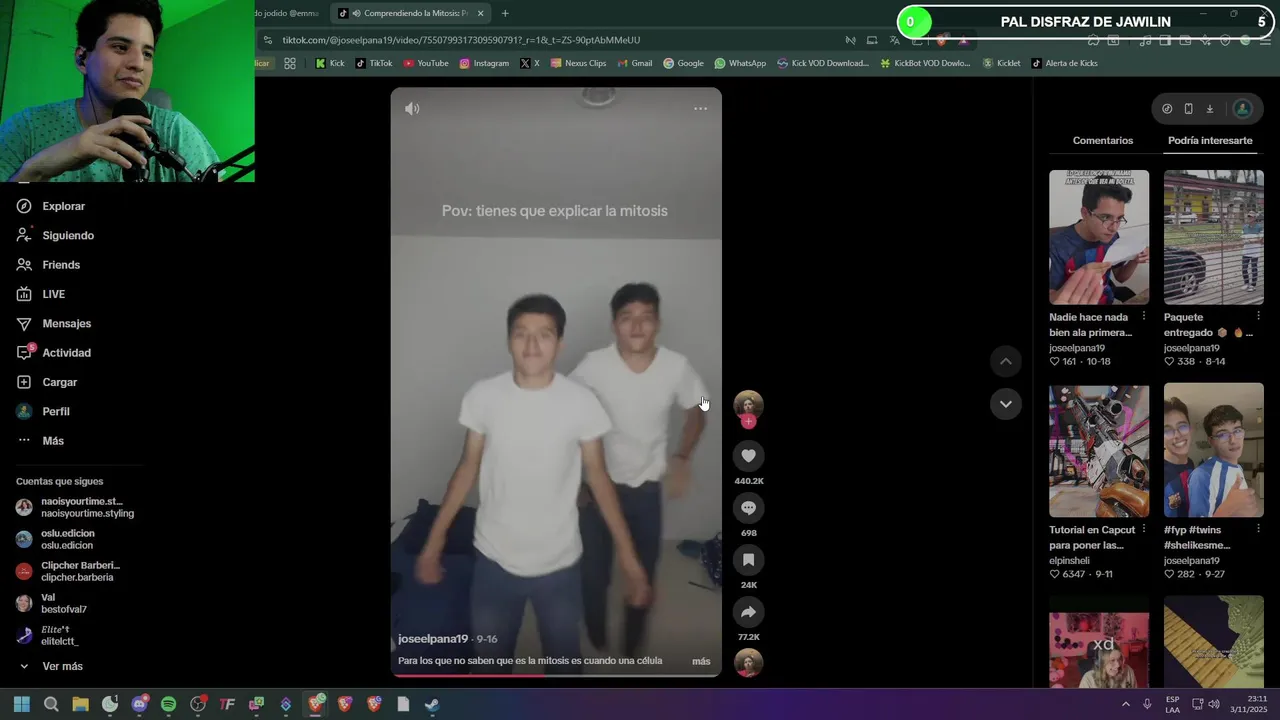Follow the creator using the red plus badge
Viewport: 1280px width, 720px height.
tap(748, 422)
